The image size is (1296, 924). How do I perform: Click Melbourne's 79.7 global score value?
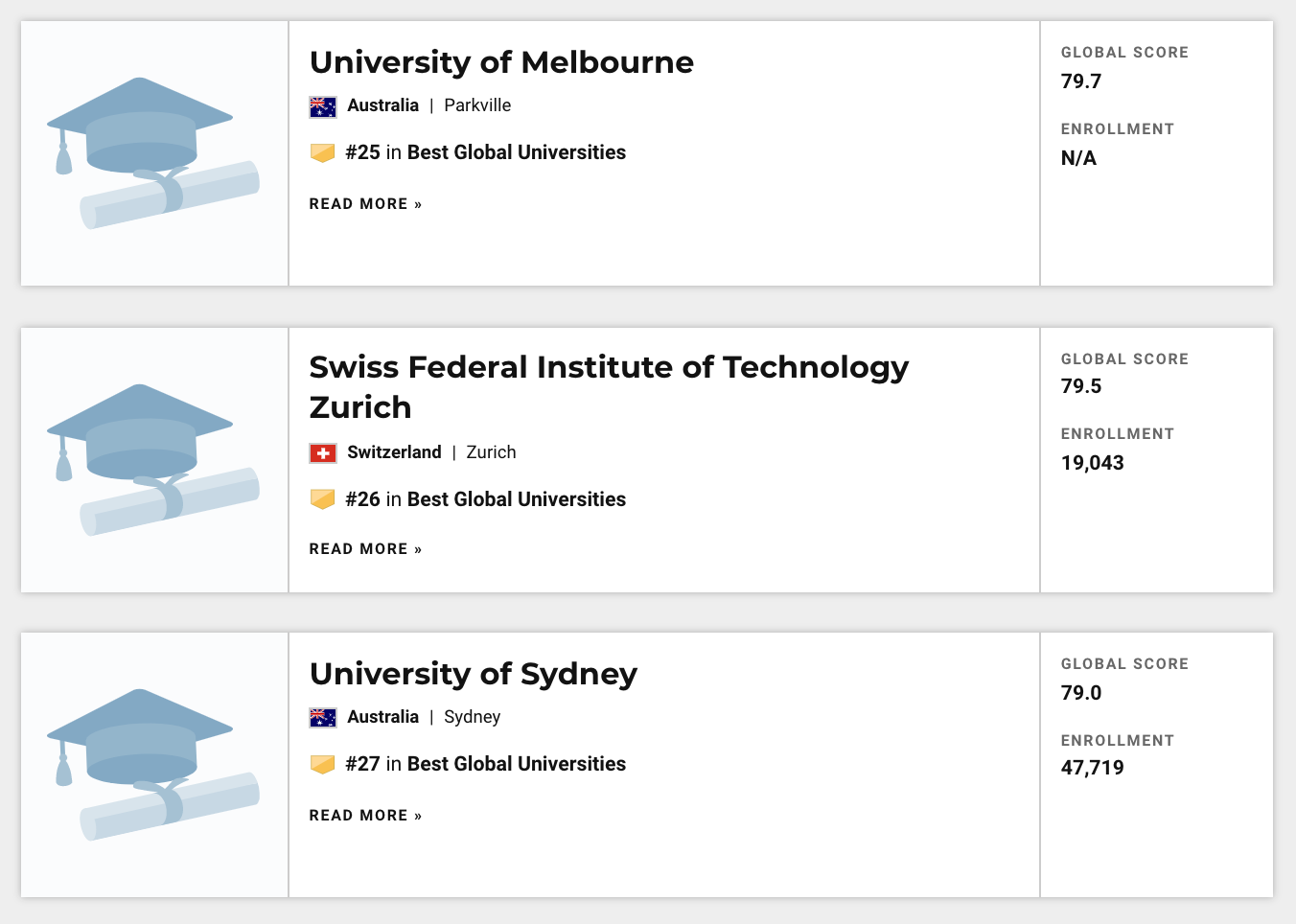pyautogui.click(x=1081, y=81)
